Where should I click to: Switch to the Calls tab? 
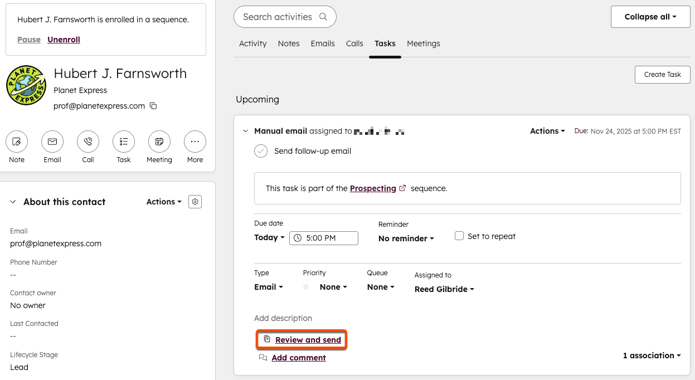point(355,43)
